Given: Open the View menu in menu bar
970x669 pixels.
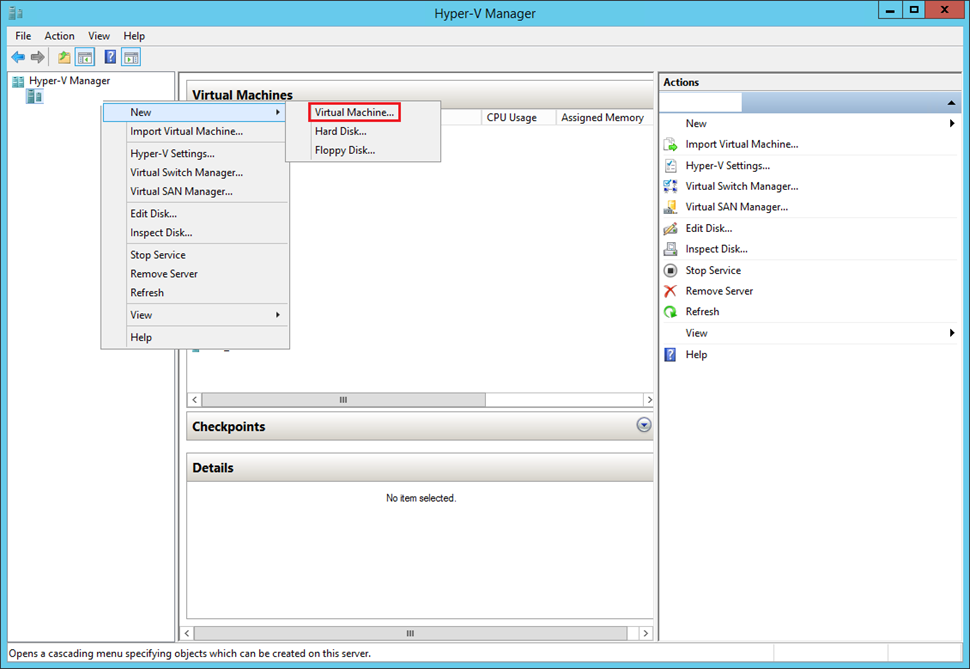Looking at the screenshot, I should coord(99,36).
